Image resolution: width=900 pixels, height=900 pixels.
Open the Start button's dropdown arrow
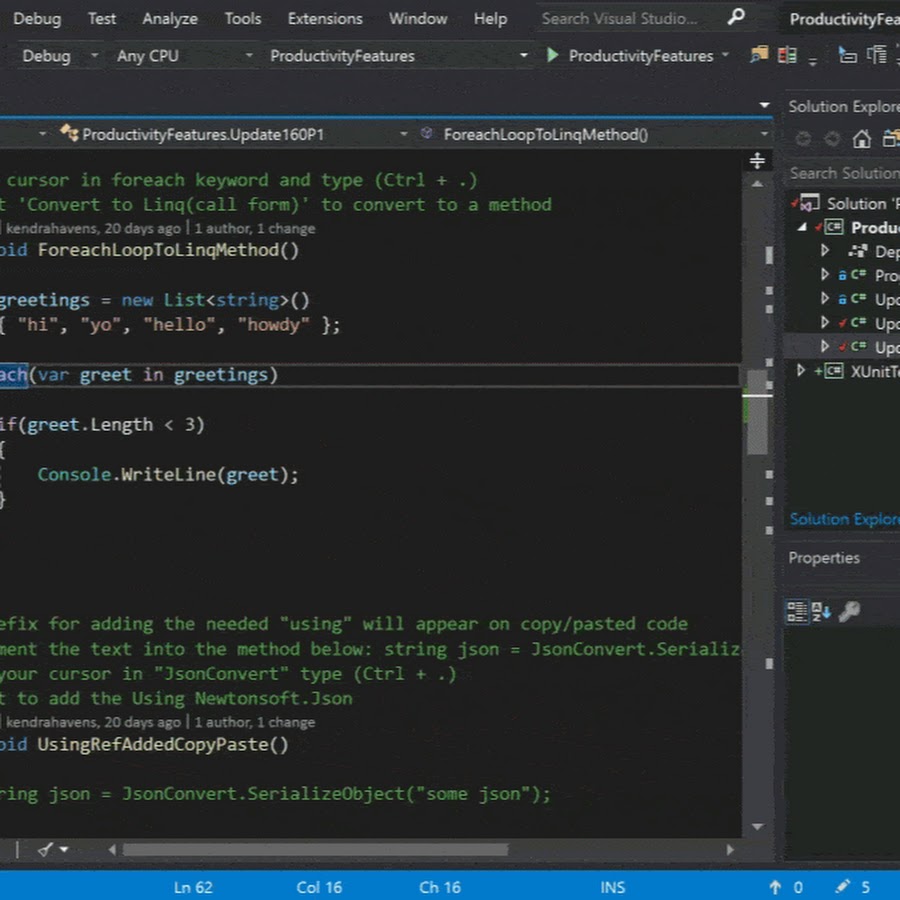point(726,55)
